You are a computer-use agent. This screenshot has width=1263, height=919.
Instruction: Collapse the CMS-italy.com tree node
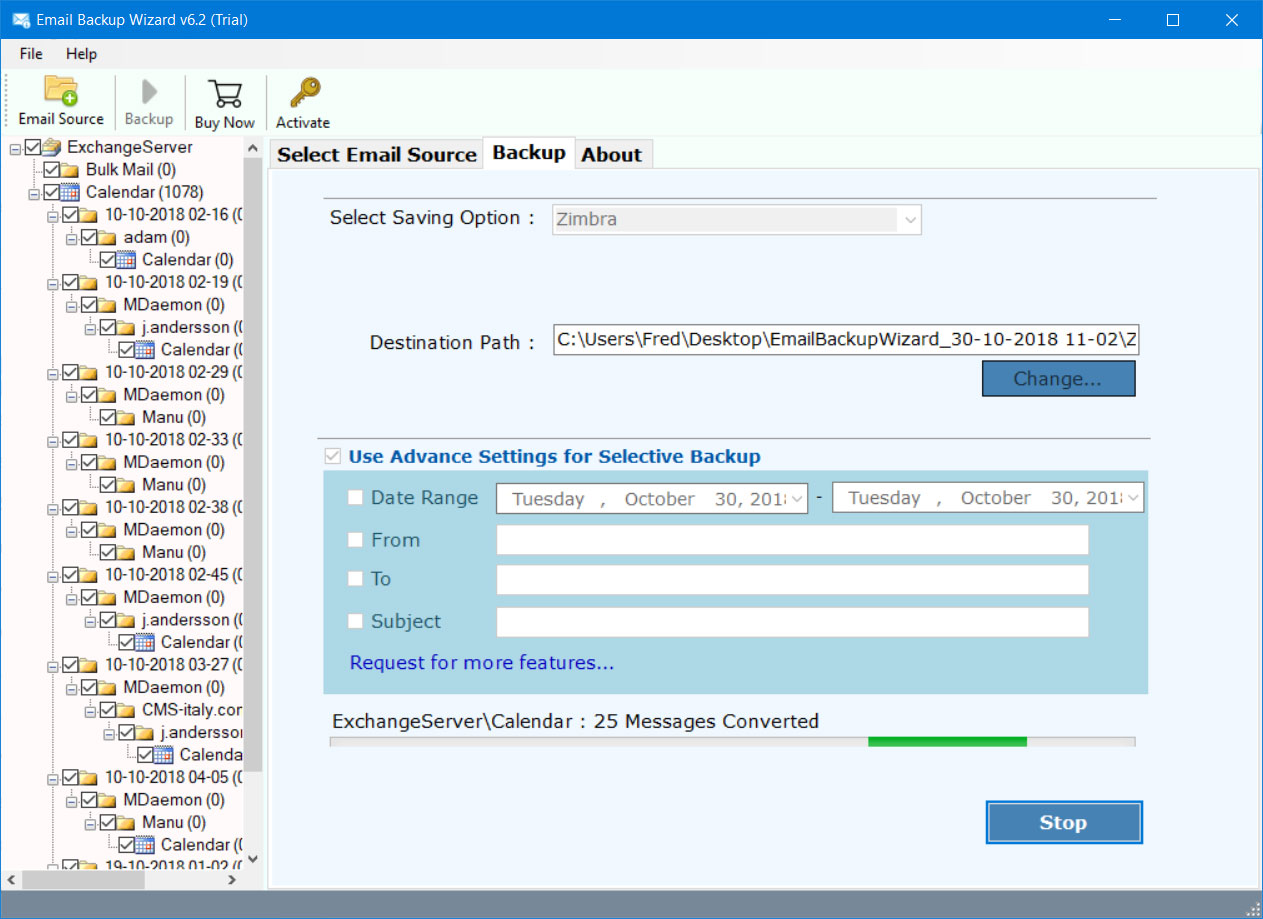(x=90, y=711)
